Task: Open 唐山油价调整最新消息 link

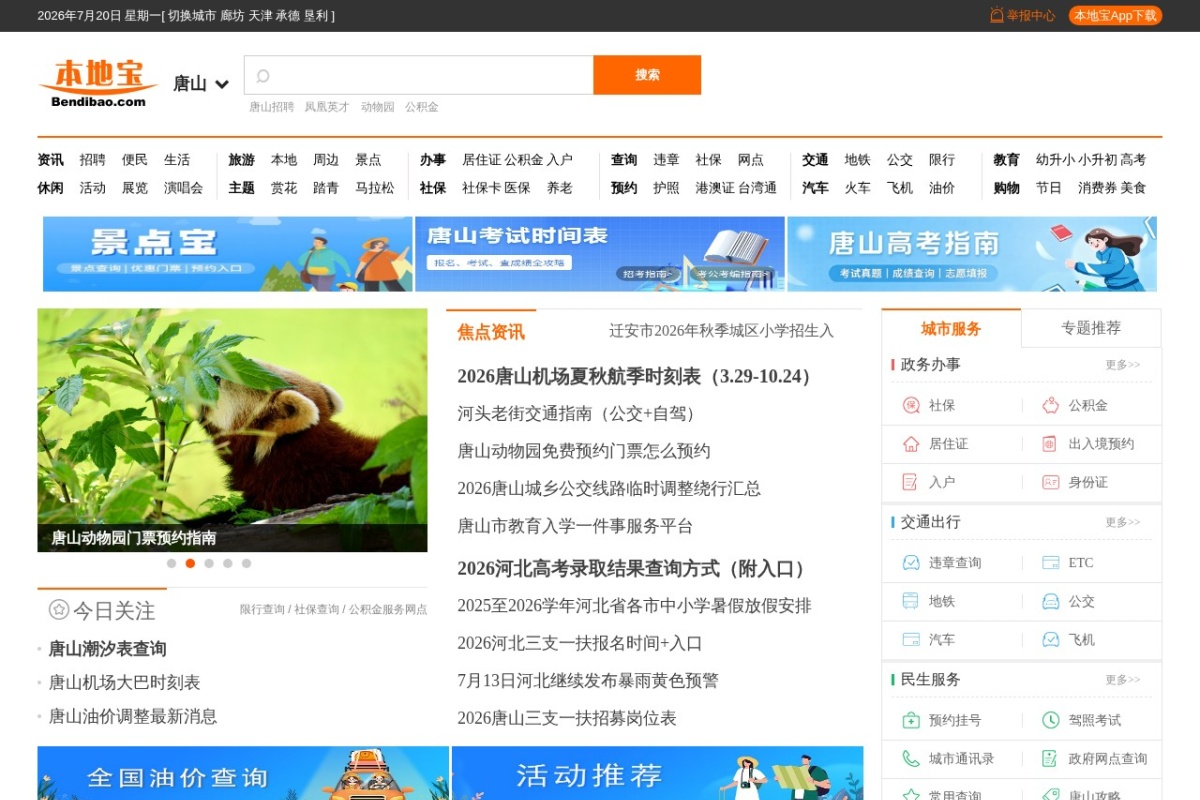Action: (x=133, y=716)
